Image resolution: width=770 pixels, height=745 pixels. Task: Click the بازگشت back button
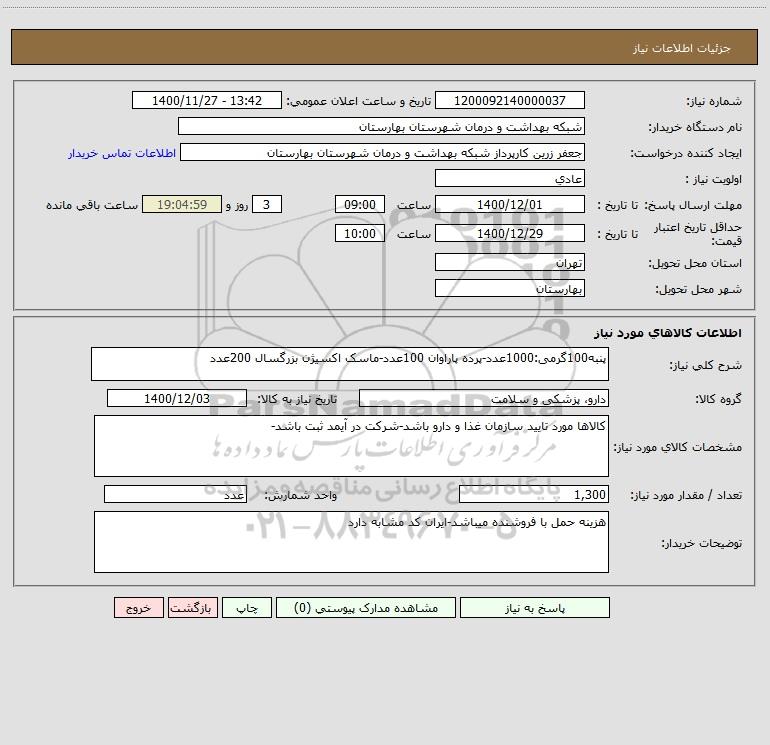point(192,608)
